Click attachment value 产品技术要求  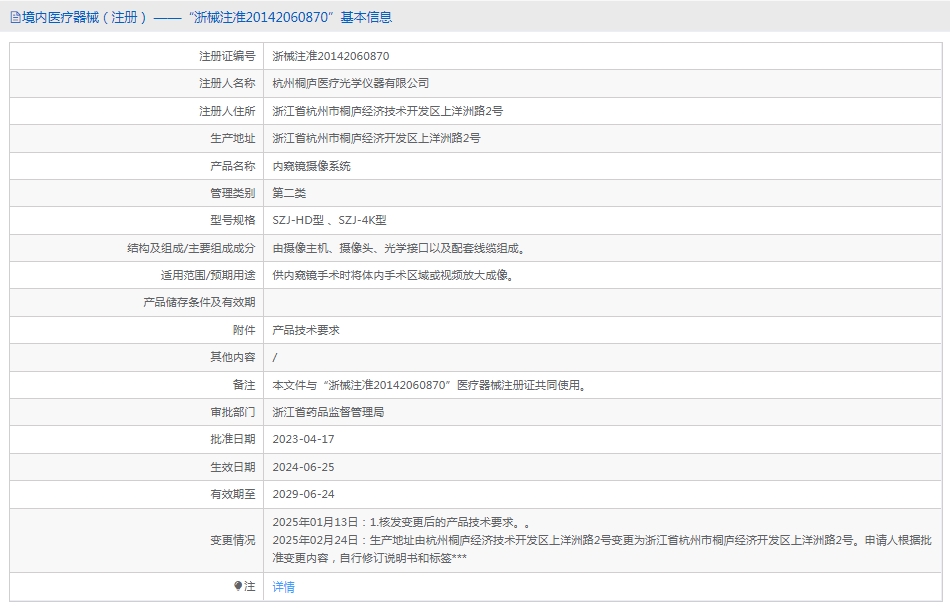(306, 330)
